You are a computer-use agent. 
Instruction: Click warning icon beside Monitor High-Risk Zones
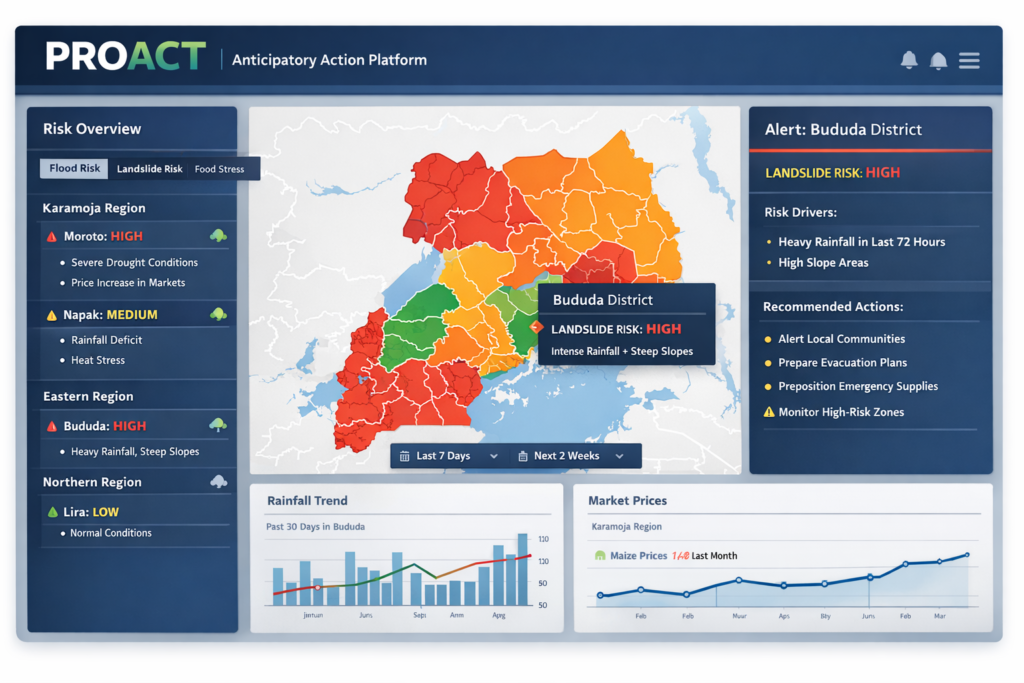(x=768, y=412)
